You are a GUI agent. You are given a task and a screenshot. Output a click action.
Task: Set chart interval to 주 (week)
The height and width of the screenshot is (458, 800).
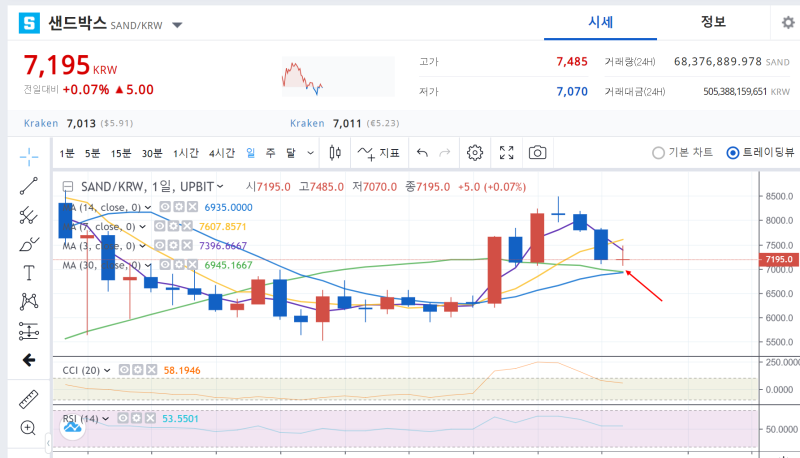tap(271, 153)
